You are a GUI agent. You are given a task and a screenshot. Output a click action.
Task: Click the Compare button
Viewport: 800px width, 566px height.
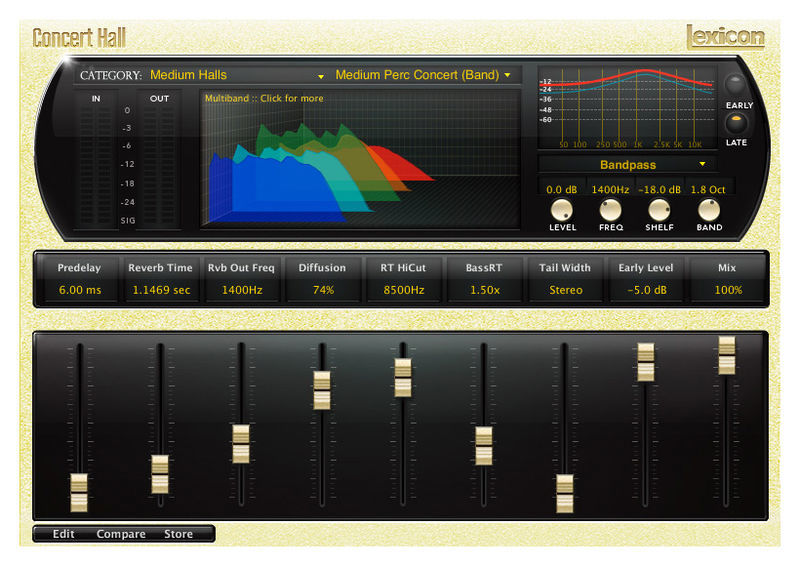pyautogui.click(x=121, y=534)
